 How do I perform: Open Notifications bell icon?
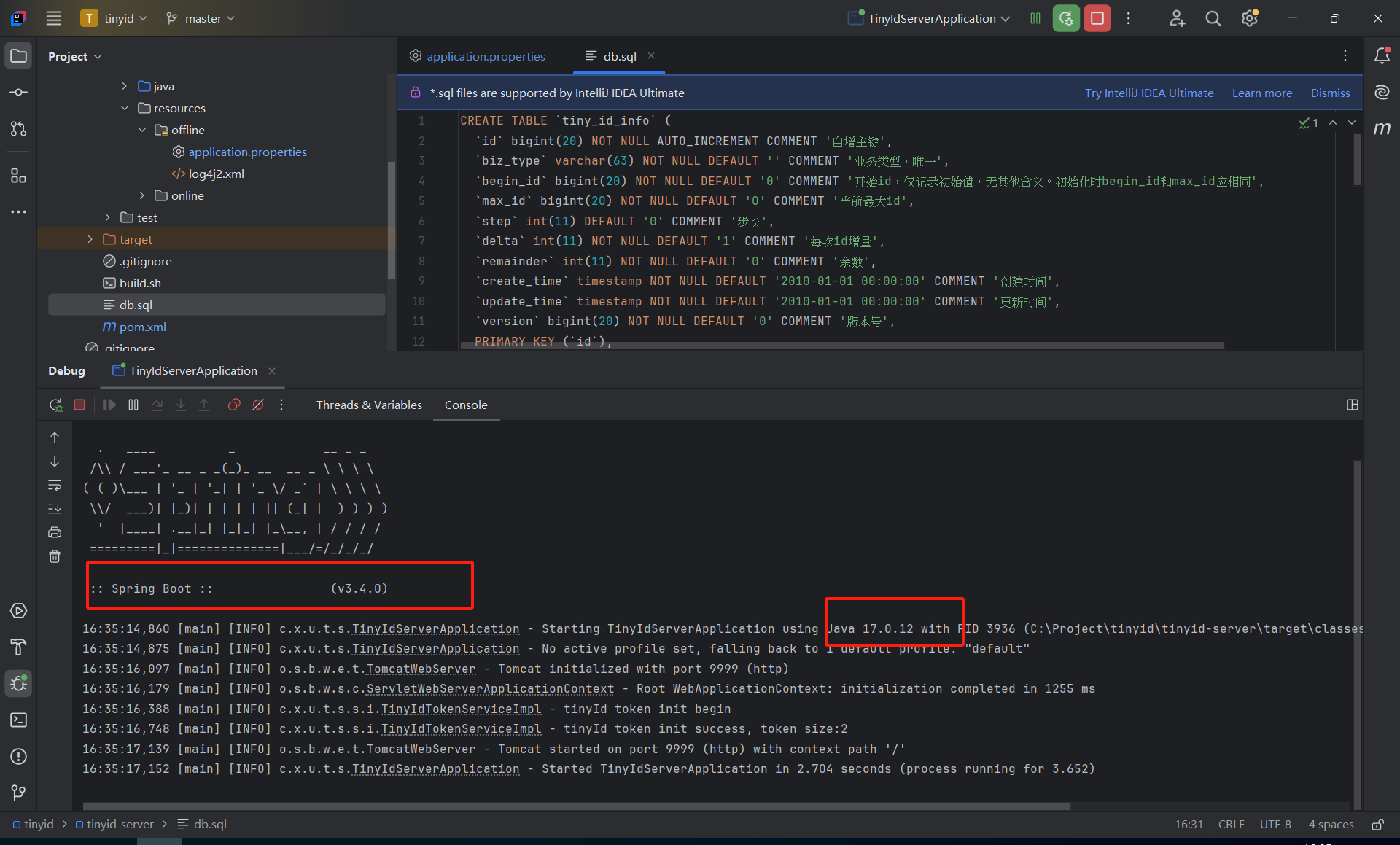[1382, 56]
